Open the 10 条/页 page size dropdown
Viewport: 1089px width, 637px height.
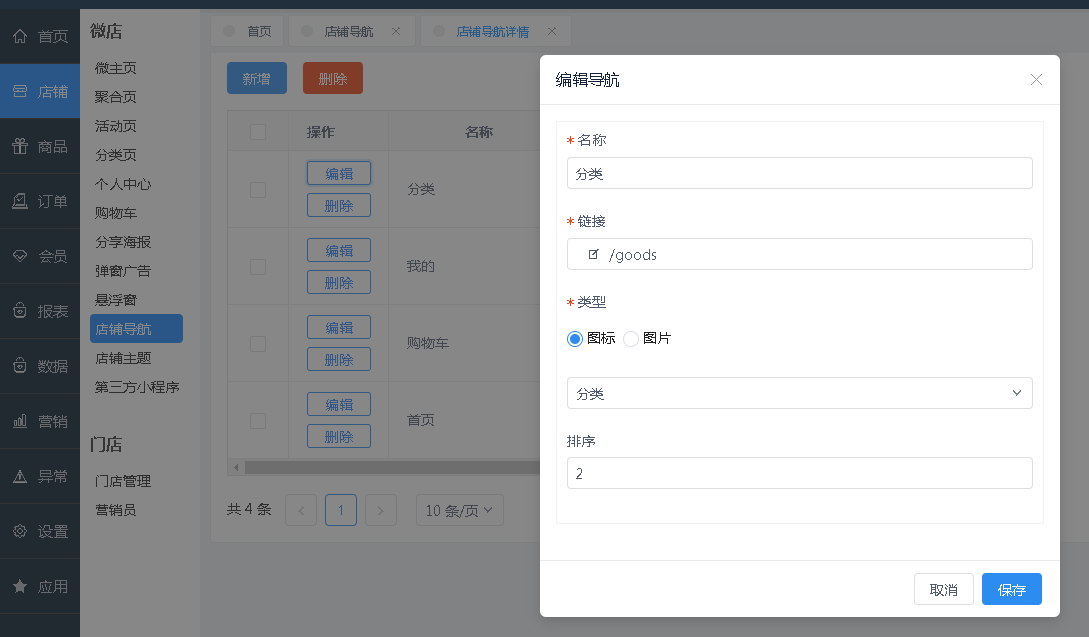click(460, 510)
